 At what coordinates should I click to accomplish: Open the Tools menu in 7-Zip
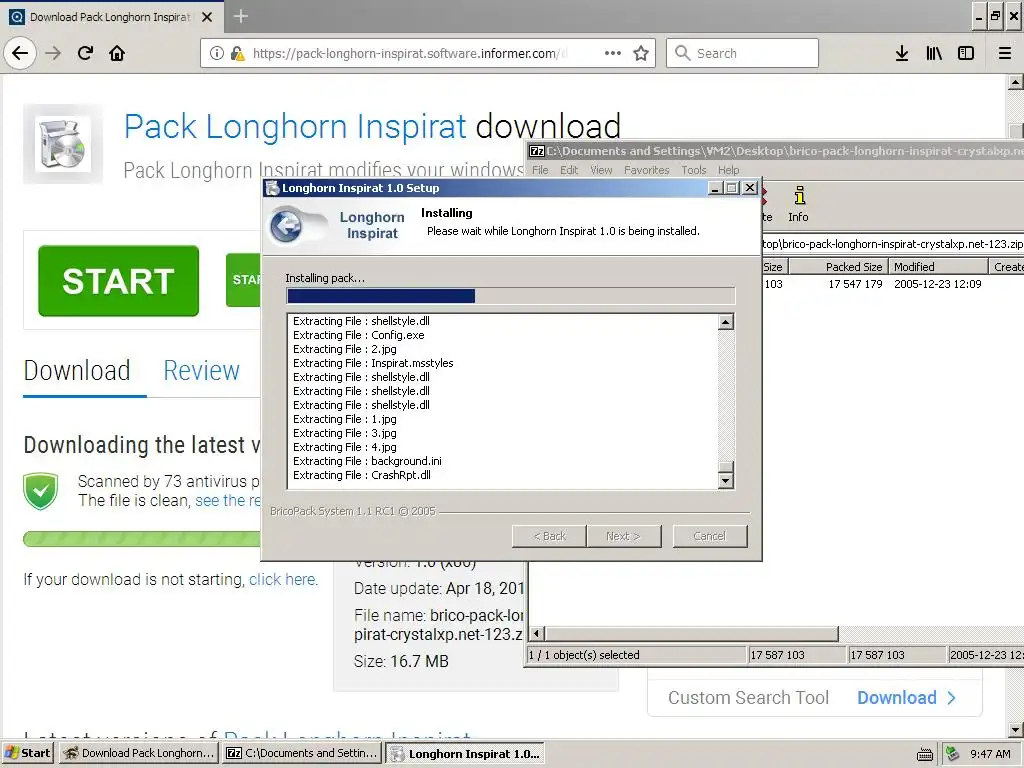pos(694,170)
